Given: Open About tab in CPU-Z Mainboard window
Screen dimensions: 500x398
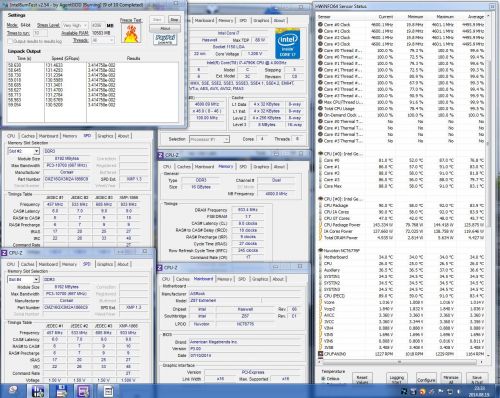Looking at the screenshot, I should [278, 279].
